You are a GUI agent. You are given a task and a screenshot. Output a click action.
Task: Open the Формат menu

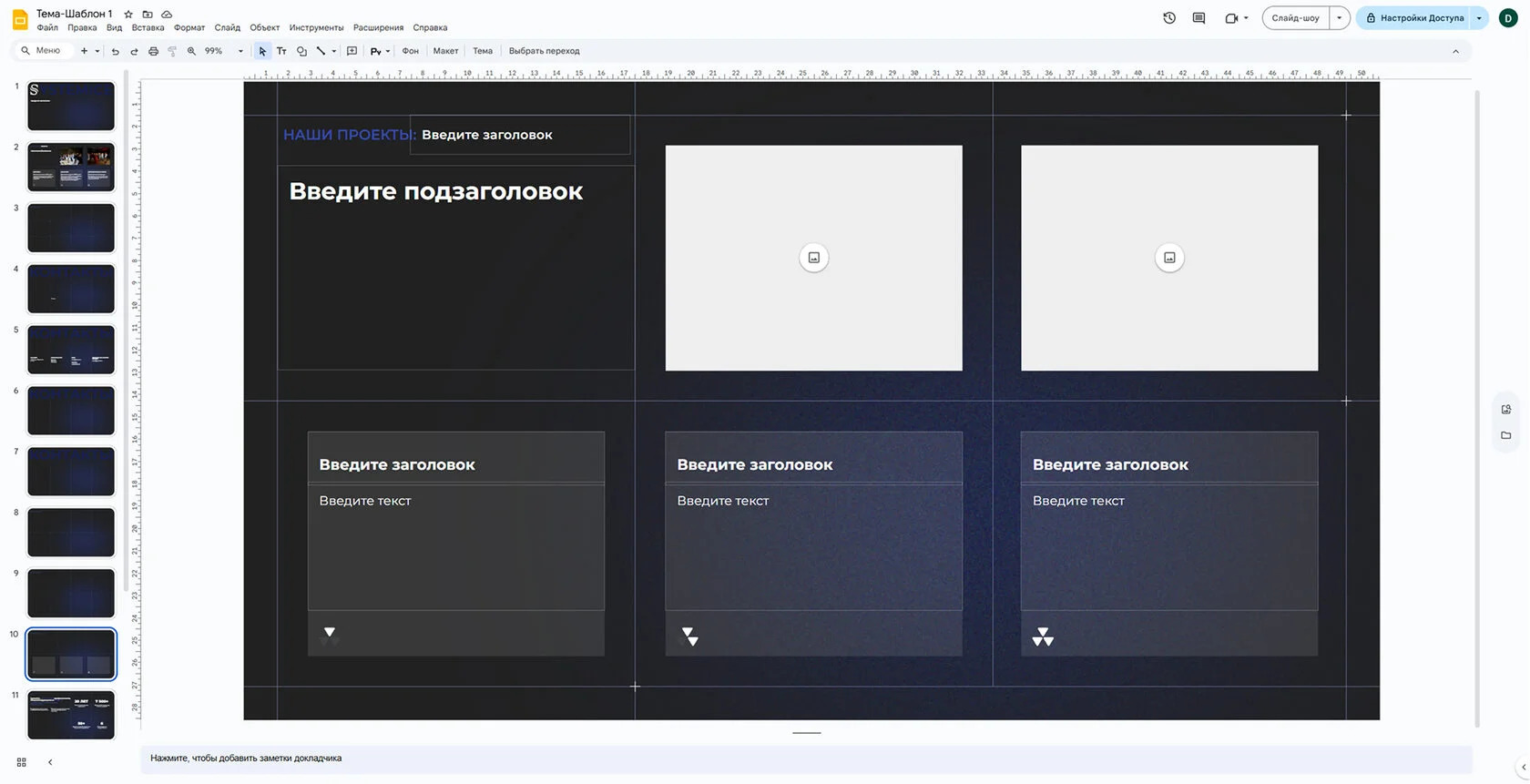pos(189,27)
